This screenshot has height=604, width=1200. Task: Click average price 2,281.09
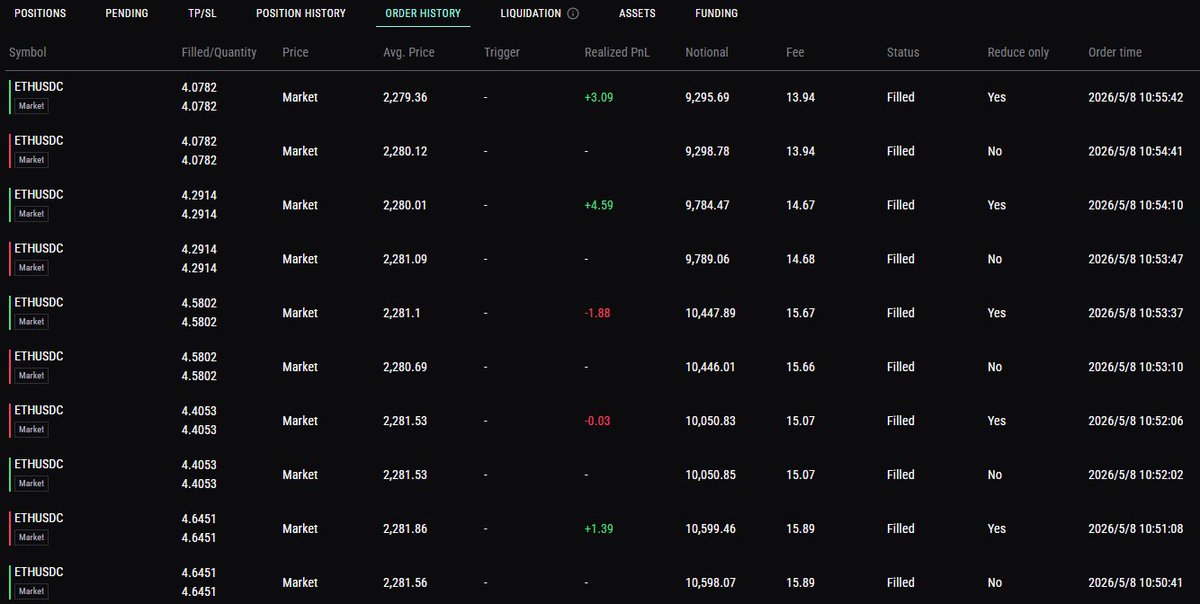pos(405,259)
